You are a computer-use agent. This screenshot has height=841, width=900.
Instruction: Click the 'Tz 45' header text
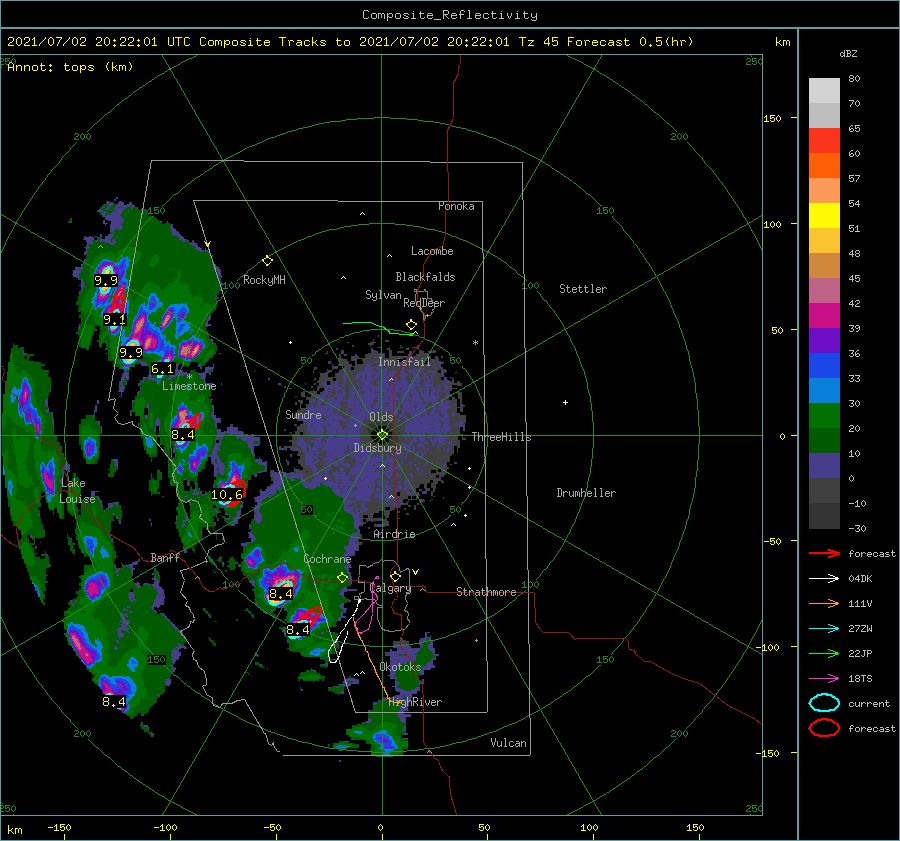[538, 42]
